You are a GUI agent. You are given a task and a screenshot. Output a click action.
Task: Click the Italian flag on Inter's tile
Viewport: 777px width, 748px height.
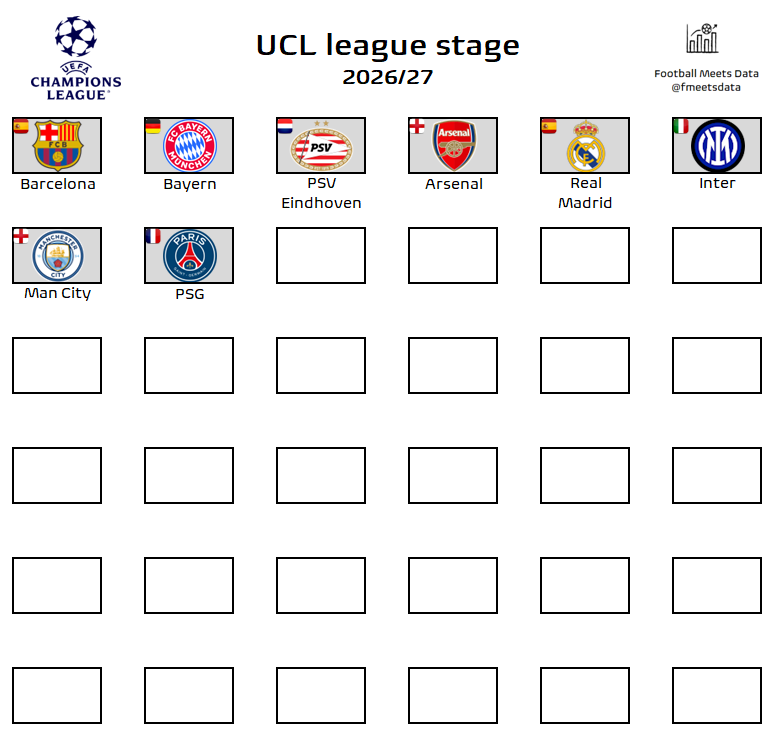coord(680,126)
